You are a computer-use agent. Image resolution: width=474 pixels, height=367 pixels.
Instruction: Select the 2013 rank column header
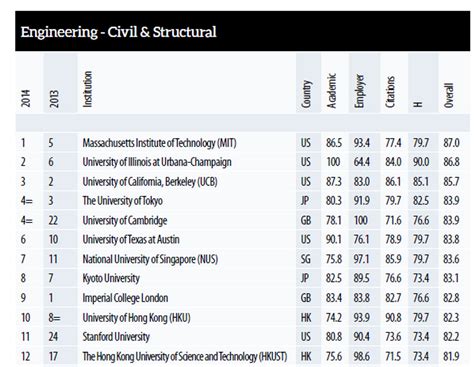tap(54, 98)
